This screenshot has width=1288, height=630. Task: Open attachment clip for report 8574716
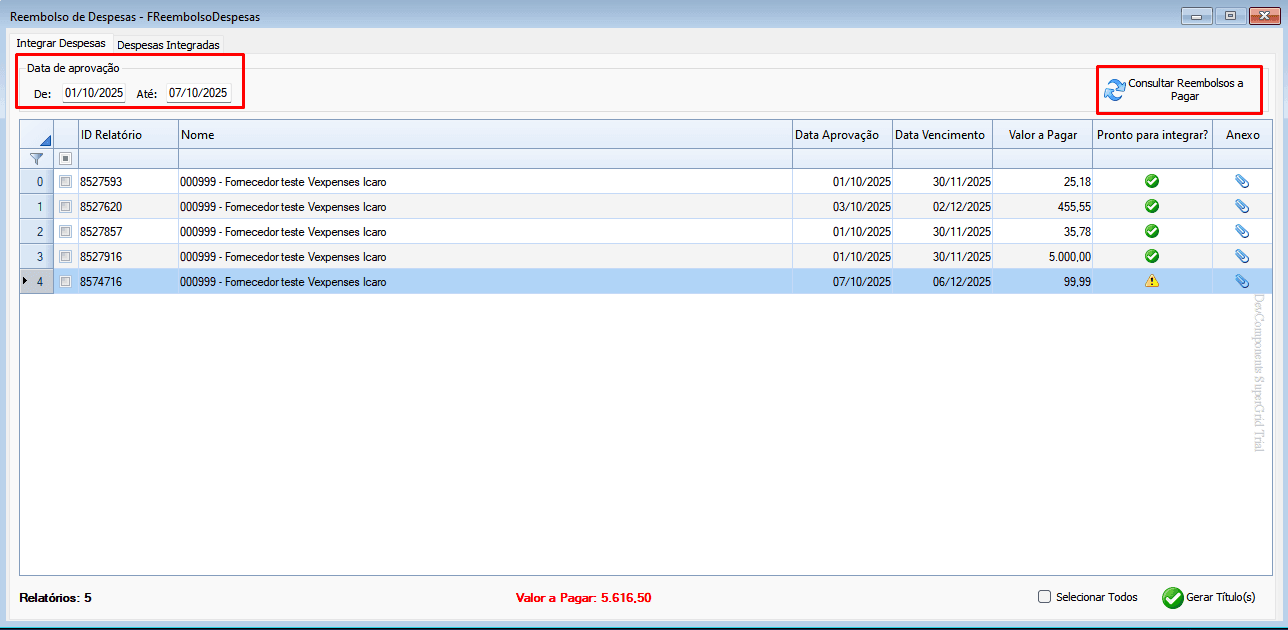1242,281
